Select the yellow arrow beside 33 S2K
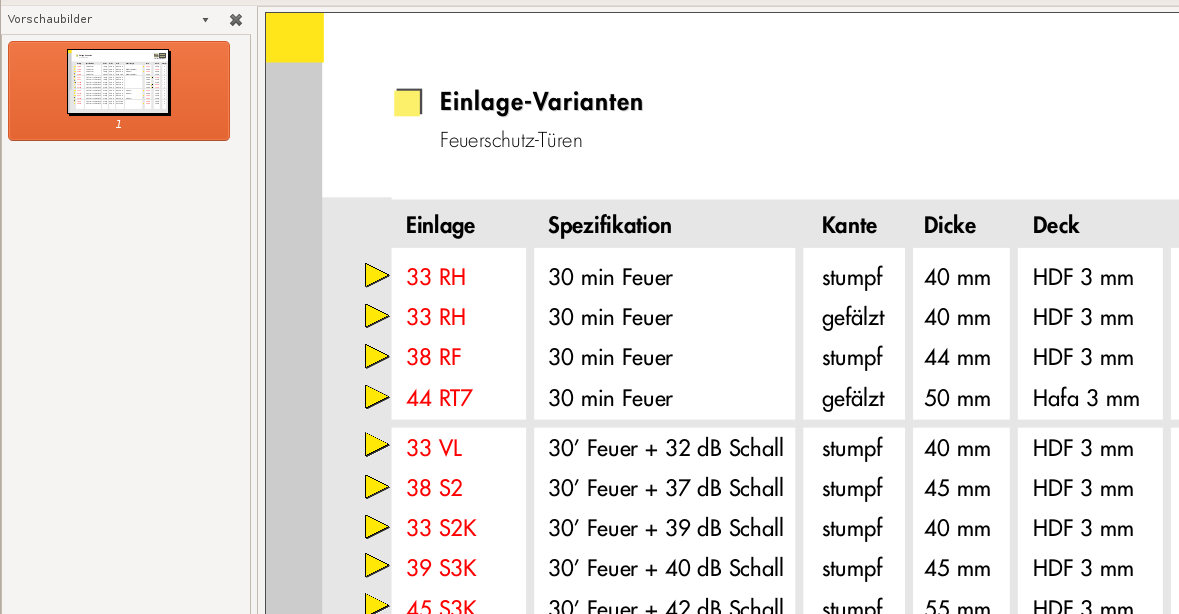This screenshot has height=614, width=1179. click(x=376, y=527)
